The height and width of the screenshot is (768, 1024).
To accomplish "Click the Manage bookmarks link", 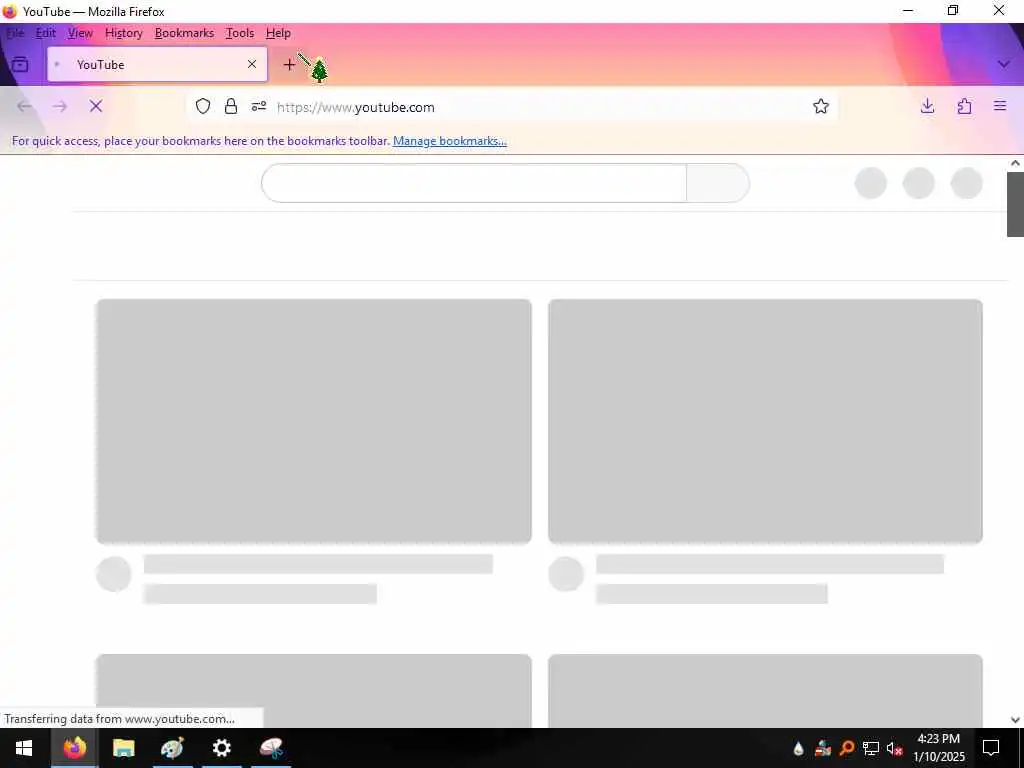I will click(449, 140).
